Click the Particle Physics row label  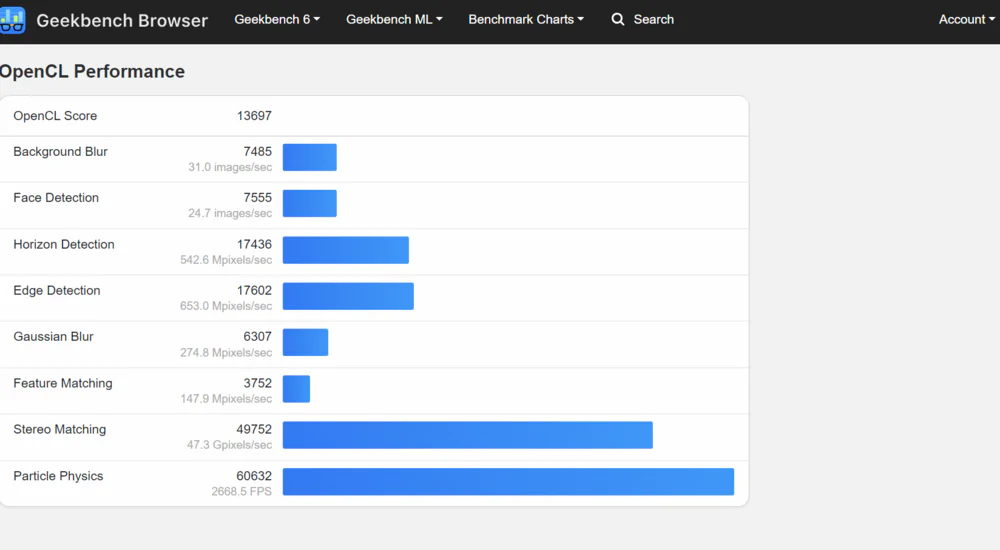click(x=58, y=476)
